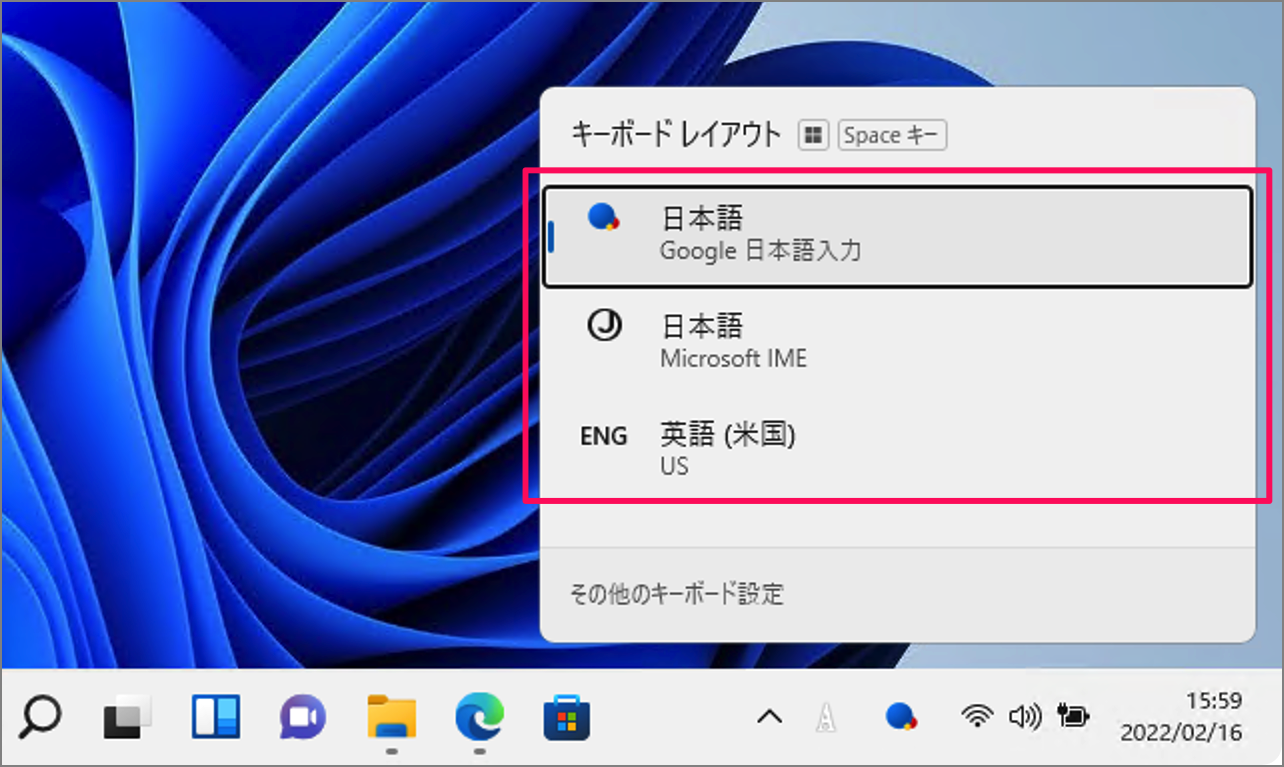The image size is (1284, 767).
Task: Click the Windows Search magnifier icon
Action: coord(40,716)
